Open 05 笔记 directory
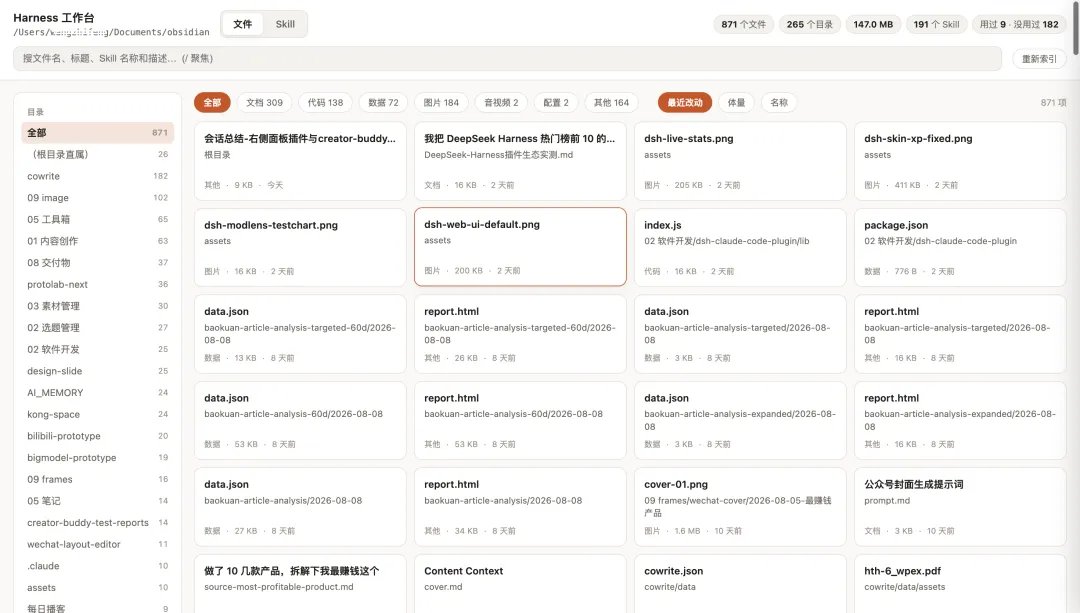Screen dimensions: 1080x613 point(97,501)
